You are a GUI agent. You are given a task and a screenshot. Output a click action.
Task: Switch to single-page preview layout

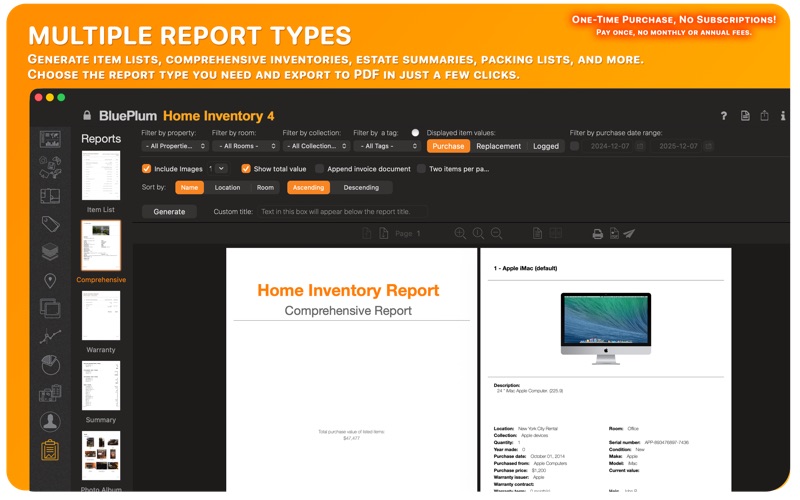coord(537,233)
